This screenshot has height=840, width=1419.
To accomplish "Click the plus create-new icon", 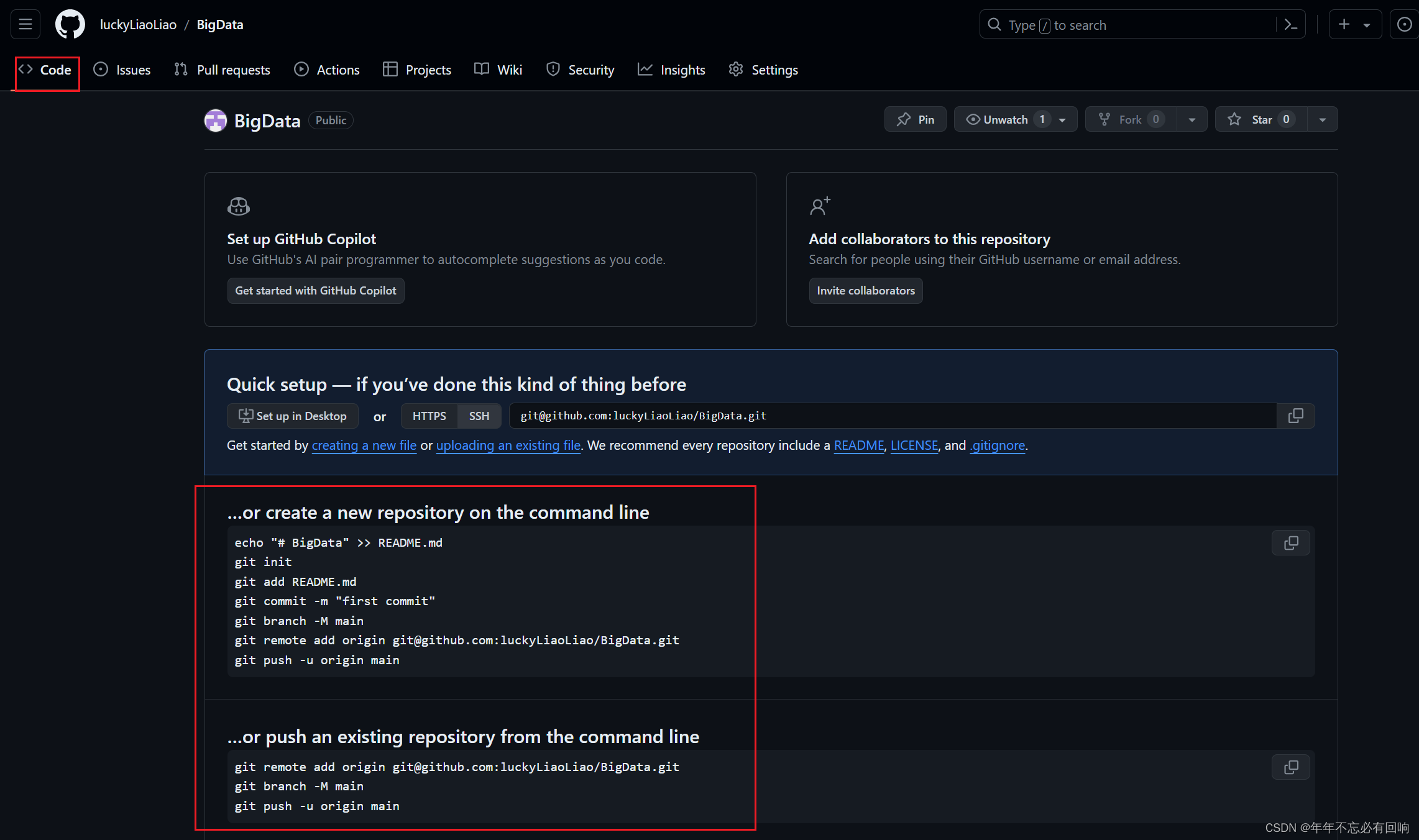I will coord(1344,24).
